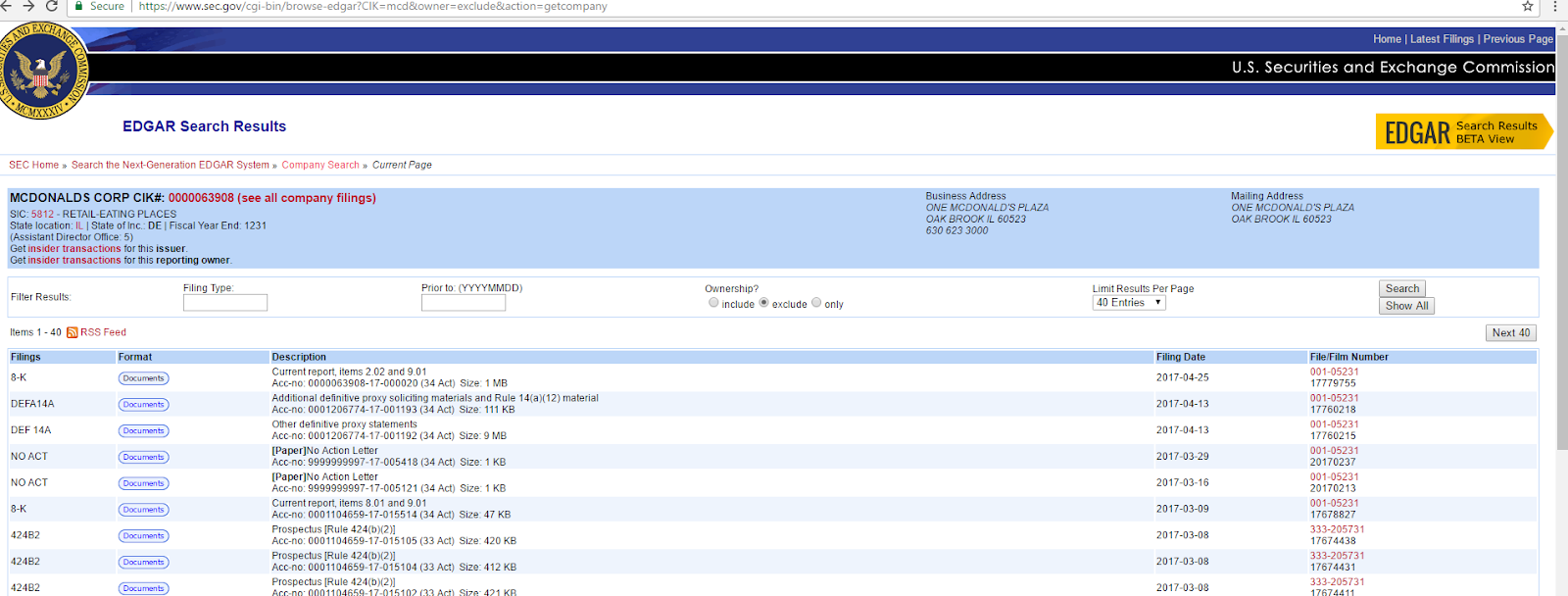Click file number 001-05231 above film 20170237
The image size is (1568, 596).
1335,451
